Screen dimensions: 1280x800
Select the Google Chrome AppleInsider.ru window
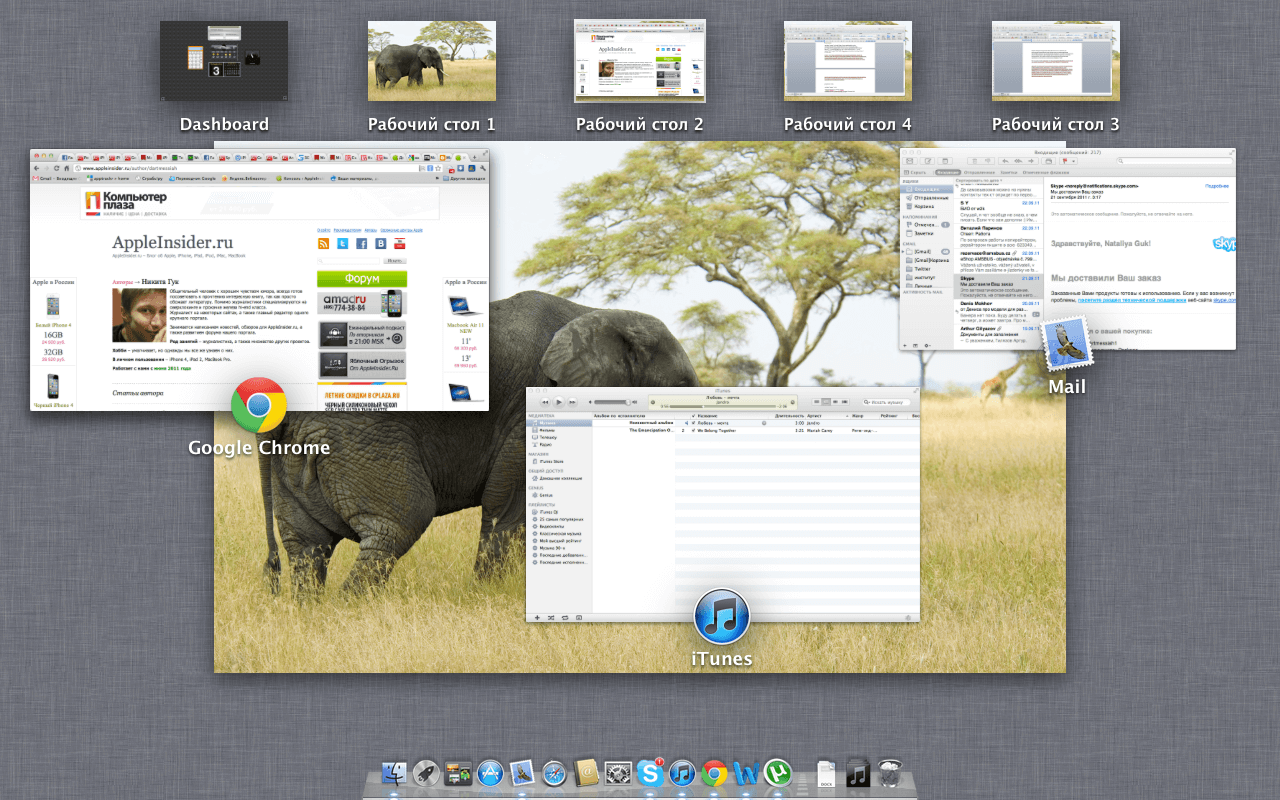259,280
